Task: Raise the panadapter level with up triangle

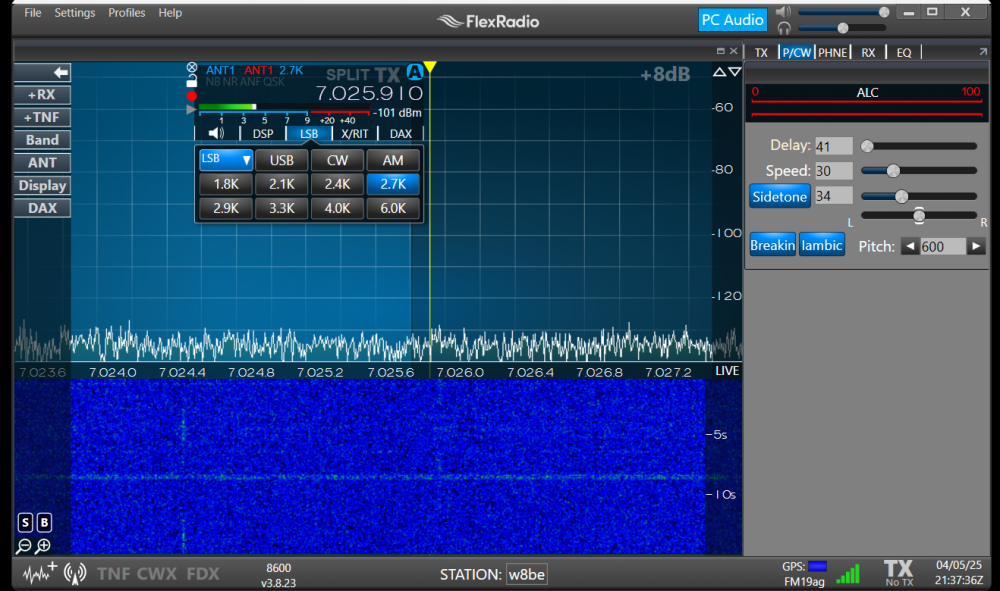Action: tap(719, 72)
